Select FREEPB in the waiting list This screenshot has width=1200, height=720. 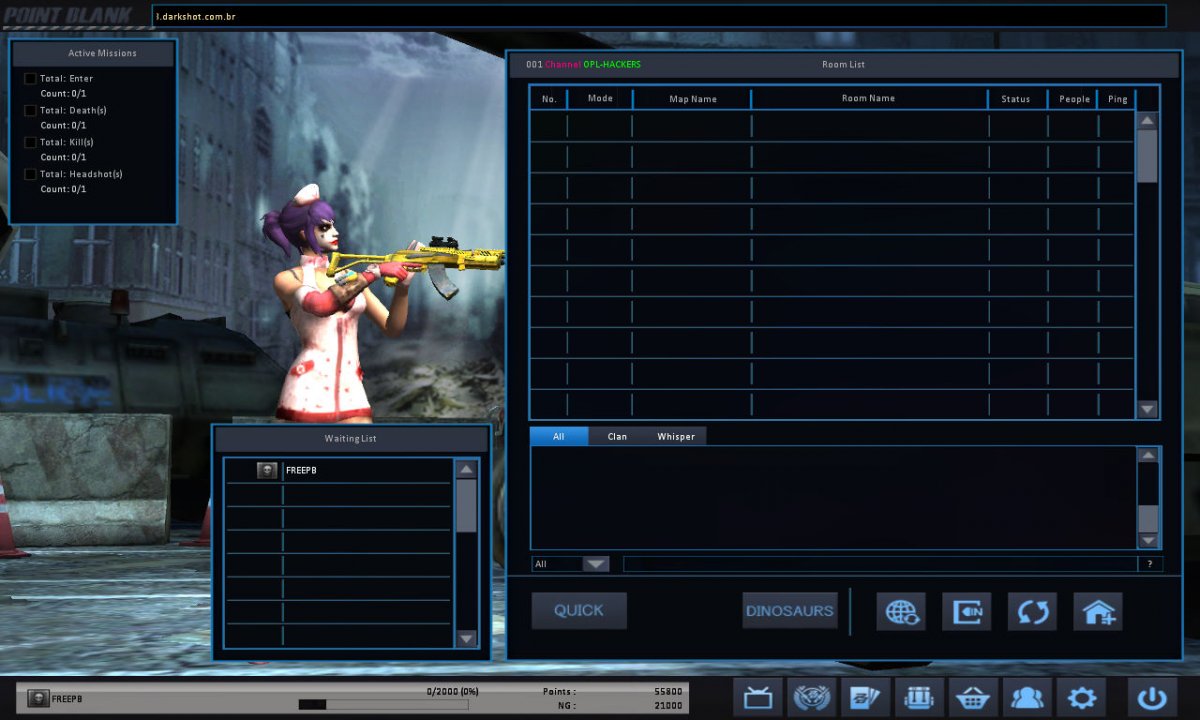coord(338,470)
